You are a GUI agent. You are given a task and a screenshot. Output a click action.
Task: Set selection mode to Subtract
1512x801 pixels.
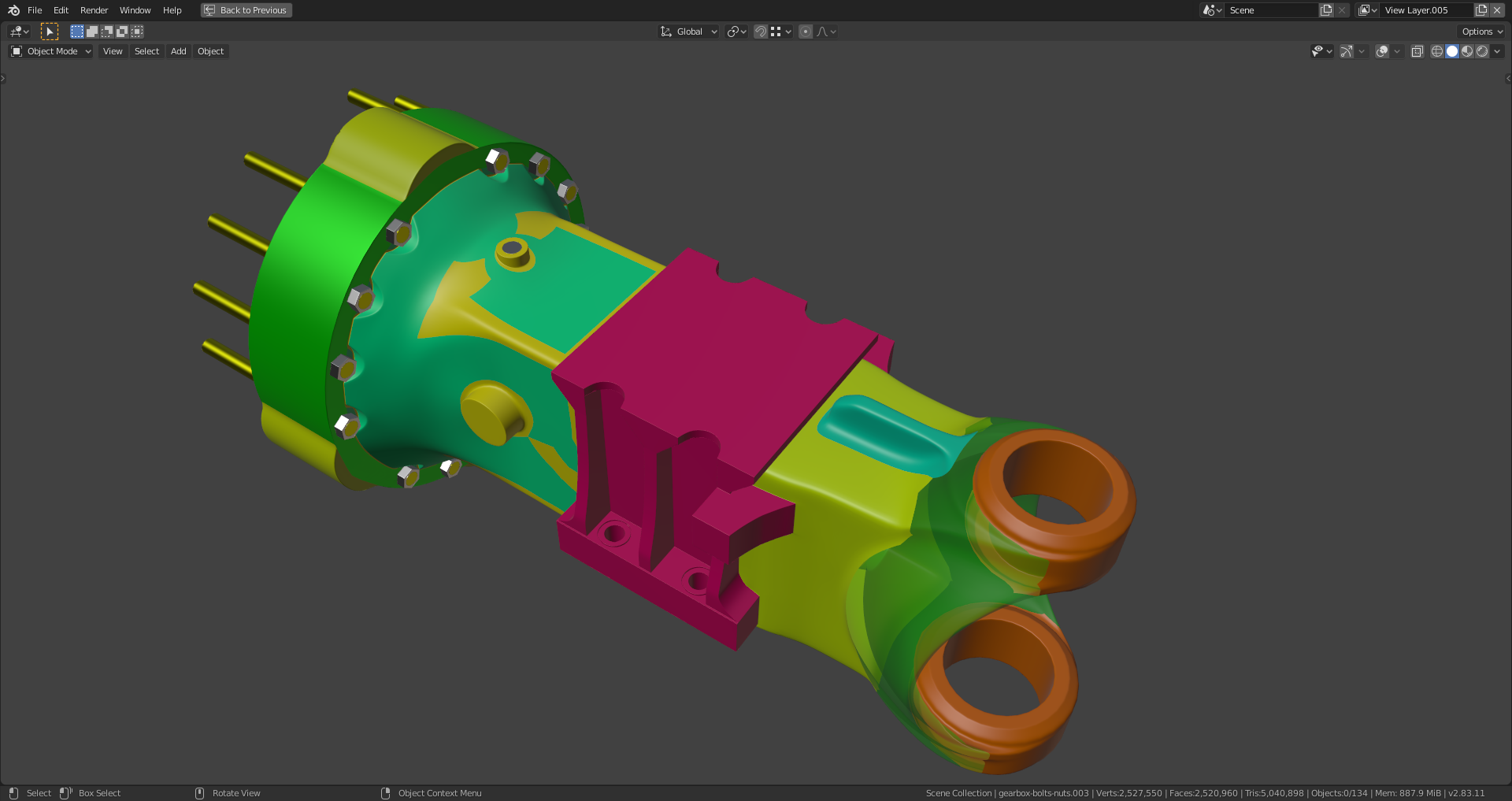pos(107,32)
